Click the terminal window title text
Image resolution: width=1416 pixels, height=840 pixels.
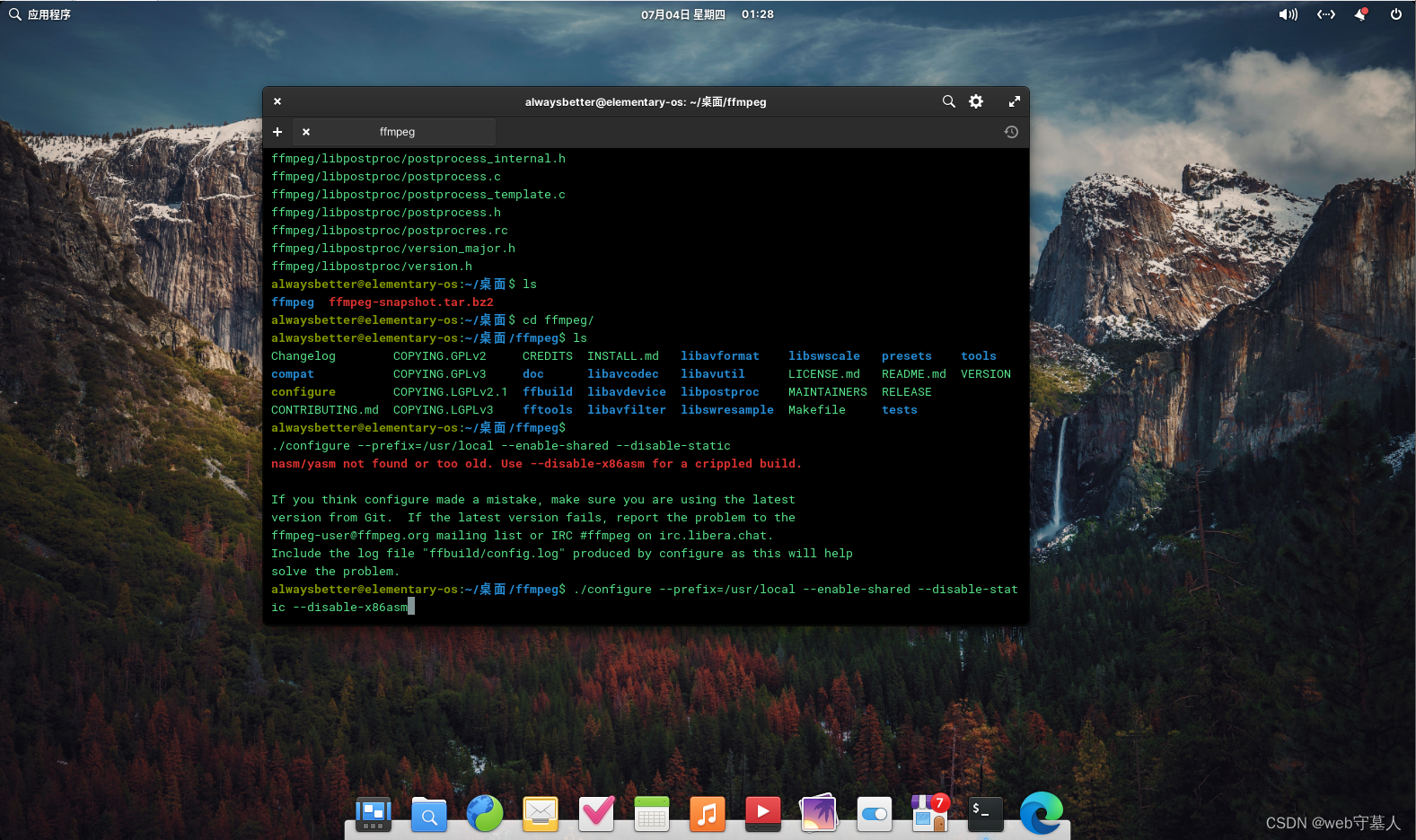coord(646,102)
